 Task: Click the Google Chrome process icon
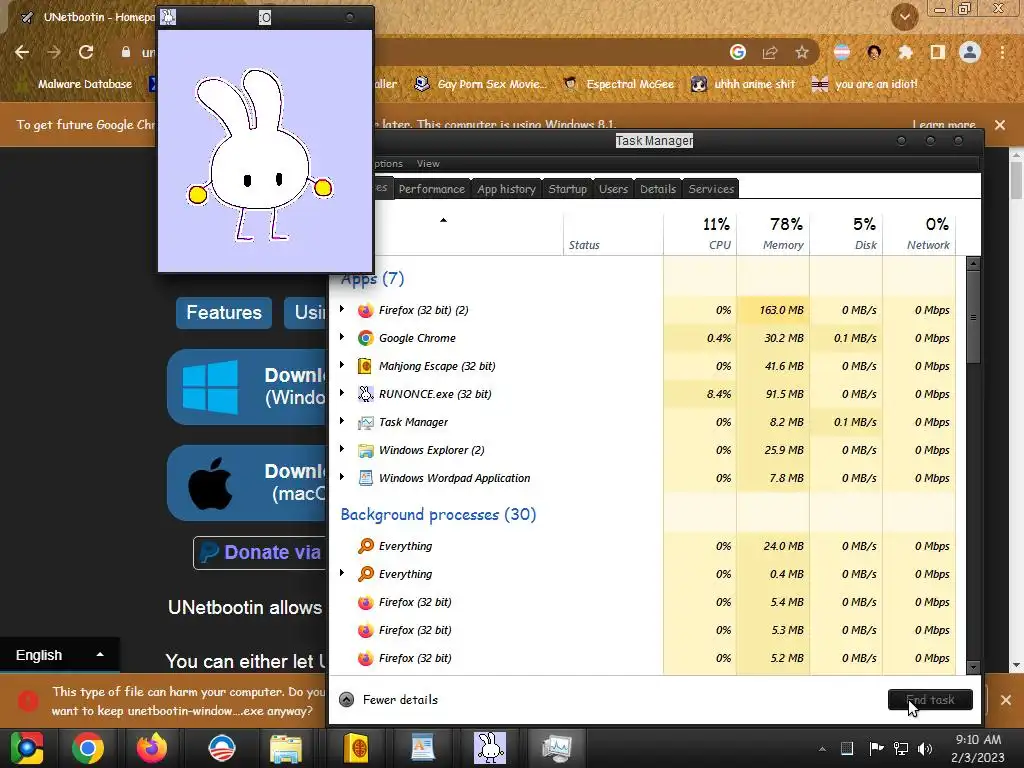(x=366, y=338)
